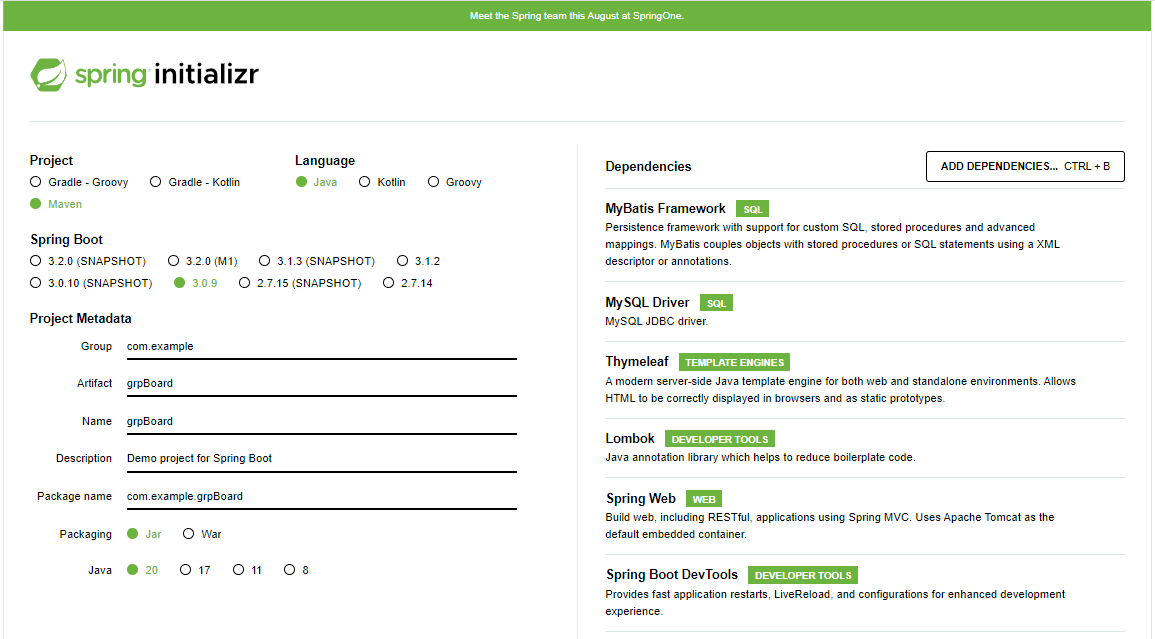Click the Package name input field
Screen dimensions: 1155x639
click(x=321, y=496)
